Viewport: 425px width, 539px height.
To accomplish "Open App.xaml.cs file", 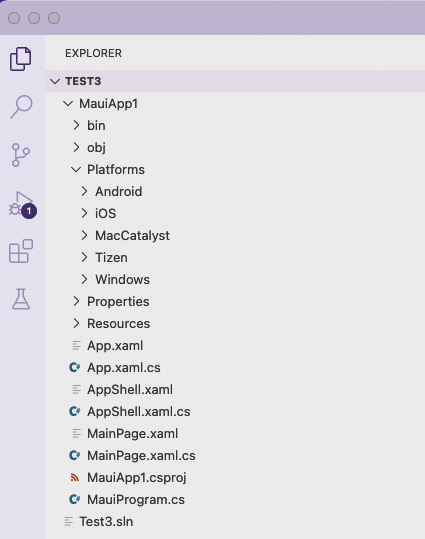I will [235, 367].
